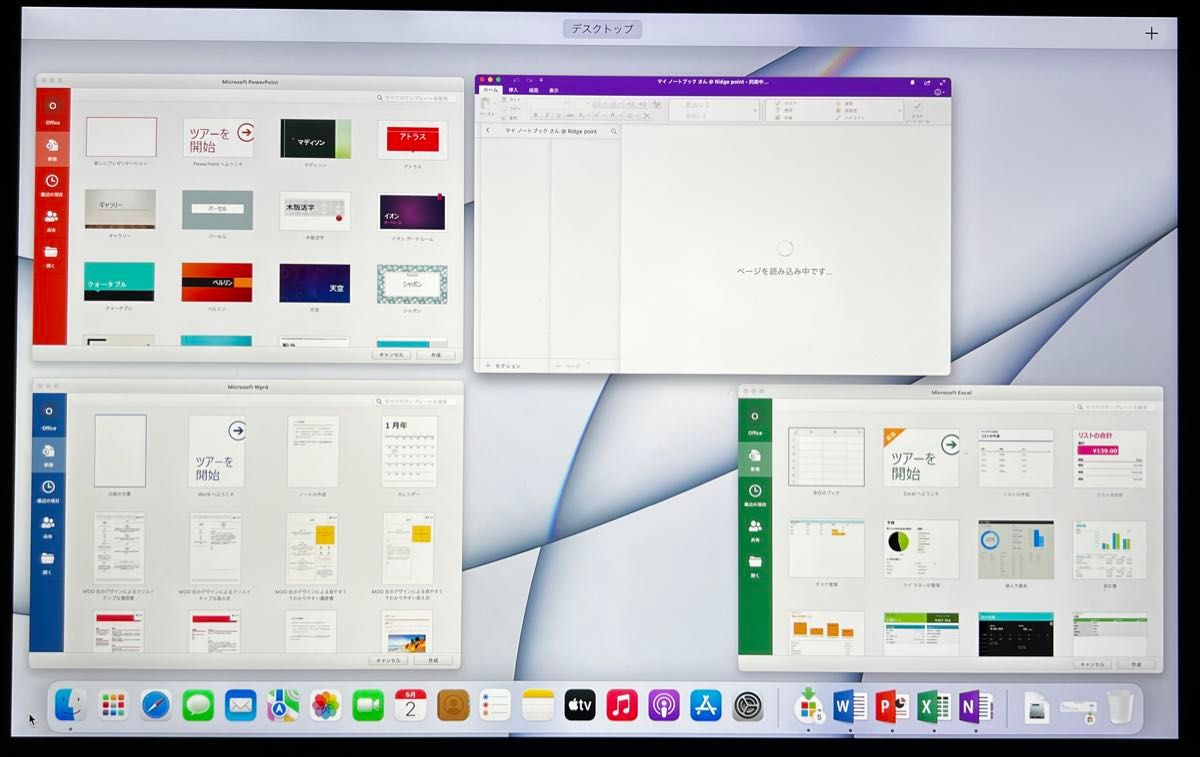Enable クラスノートツール in OneNote's ribbon
The height and width of the screenshot is (757, 1200).
[x=917, y=107]
